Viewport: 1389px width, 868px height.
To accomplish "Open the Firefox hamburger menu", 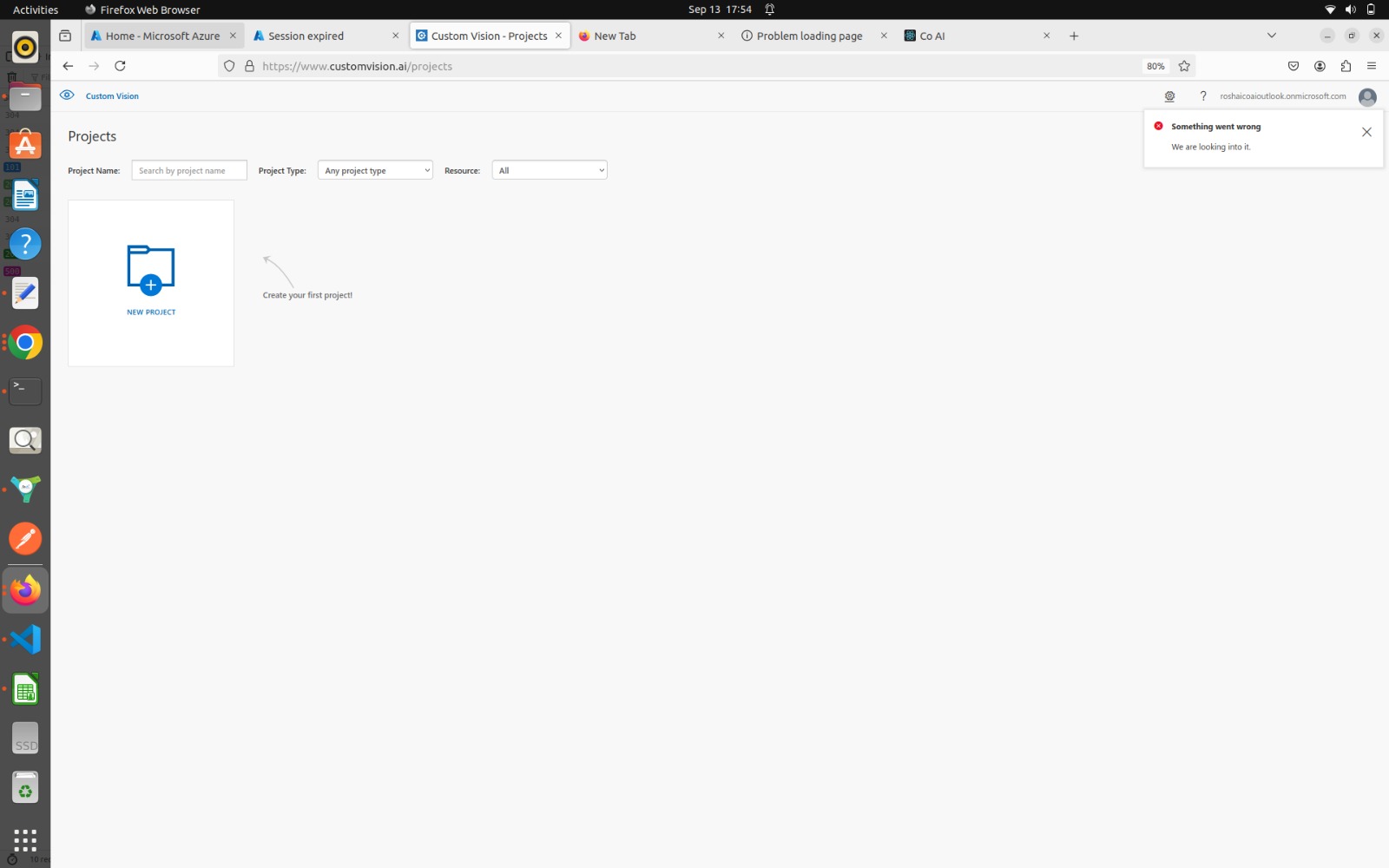I will pos(1372,66).
